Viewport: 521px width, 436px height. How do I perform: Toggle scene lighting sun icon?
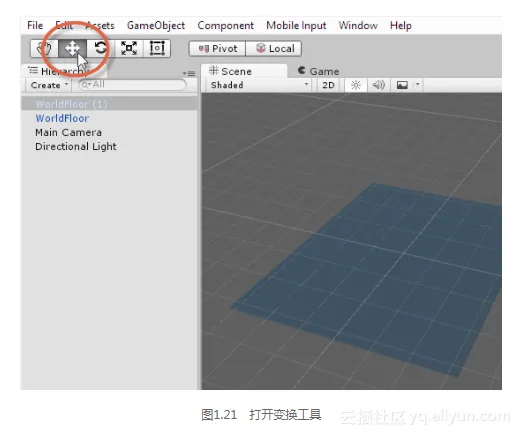[356, 85]
